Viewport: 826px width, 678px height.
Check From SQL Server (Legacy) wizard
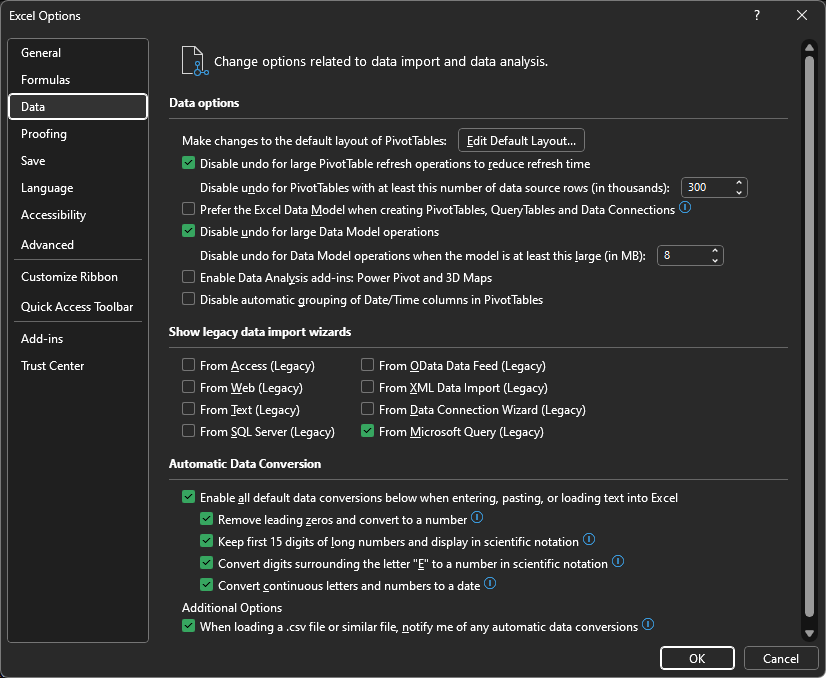[x=189, y=431]
